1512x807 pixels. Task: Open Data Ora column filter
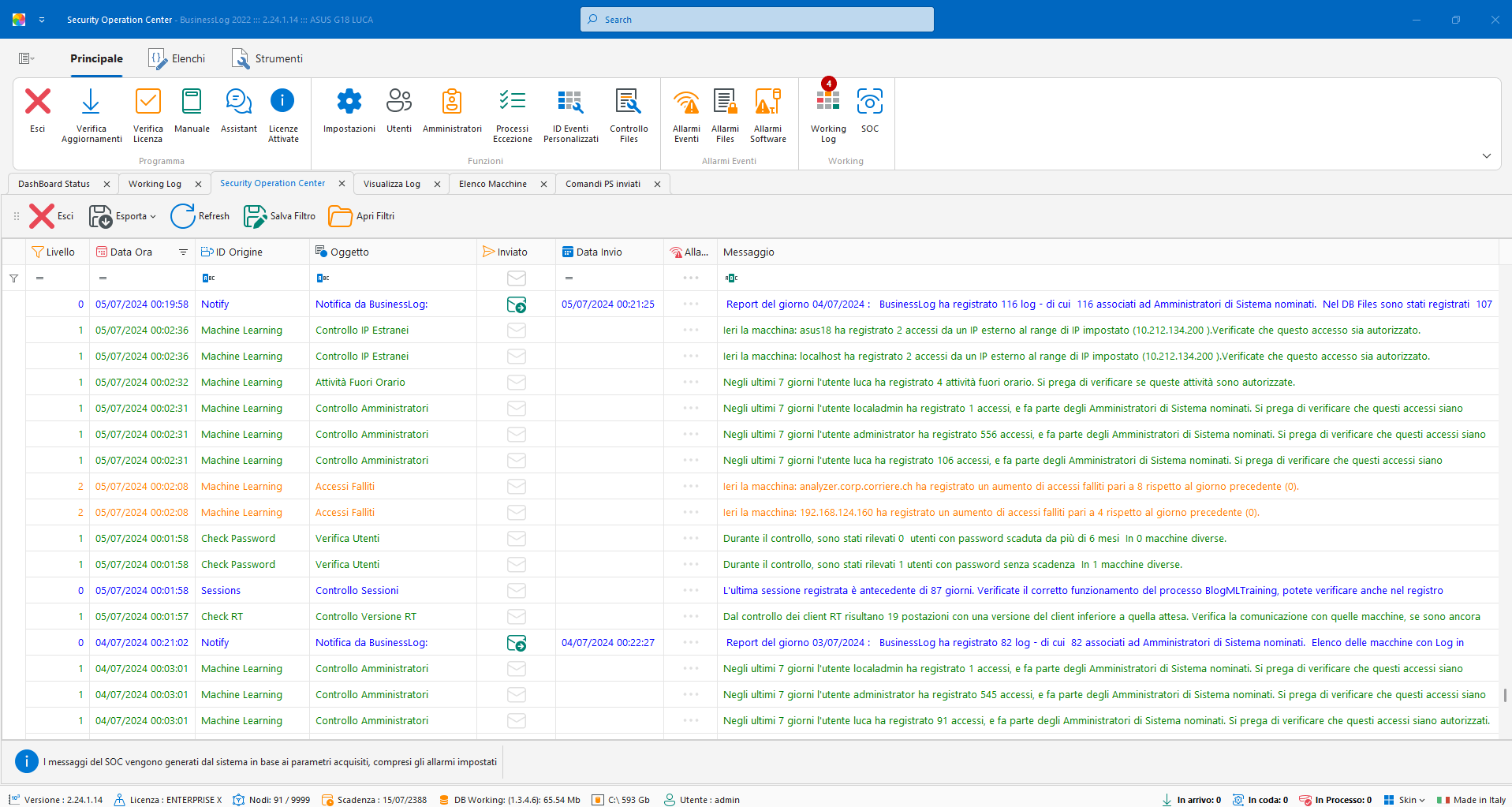point(183,252)
